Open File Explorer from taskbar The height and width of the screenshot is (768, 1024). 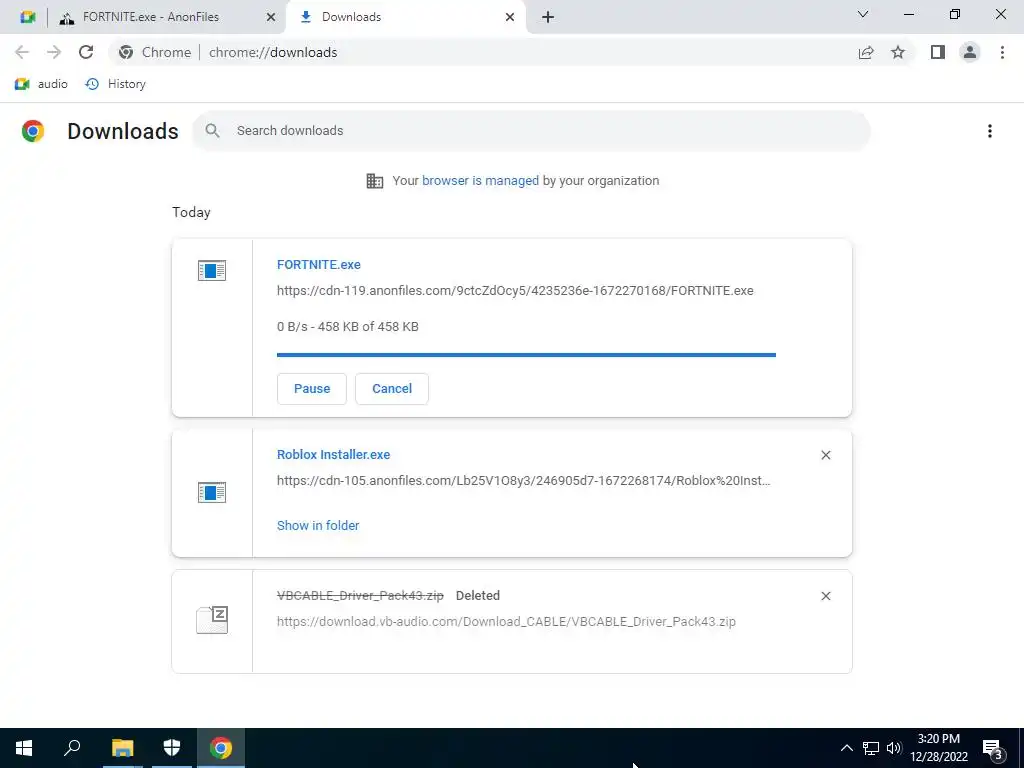click(x=122, y=748)
